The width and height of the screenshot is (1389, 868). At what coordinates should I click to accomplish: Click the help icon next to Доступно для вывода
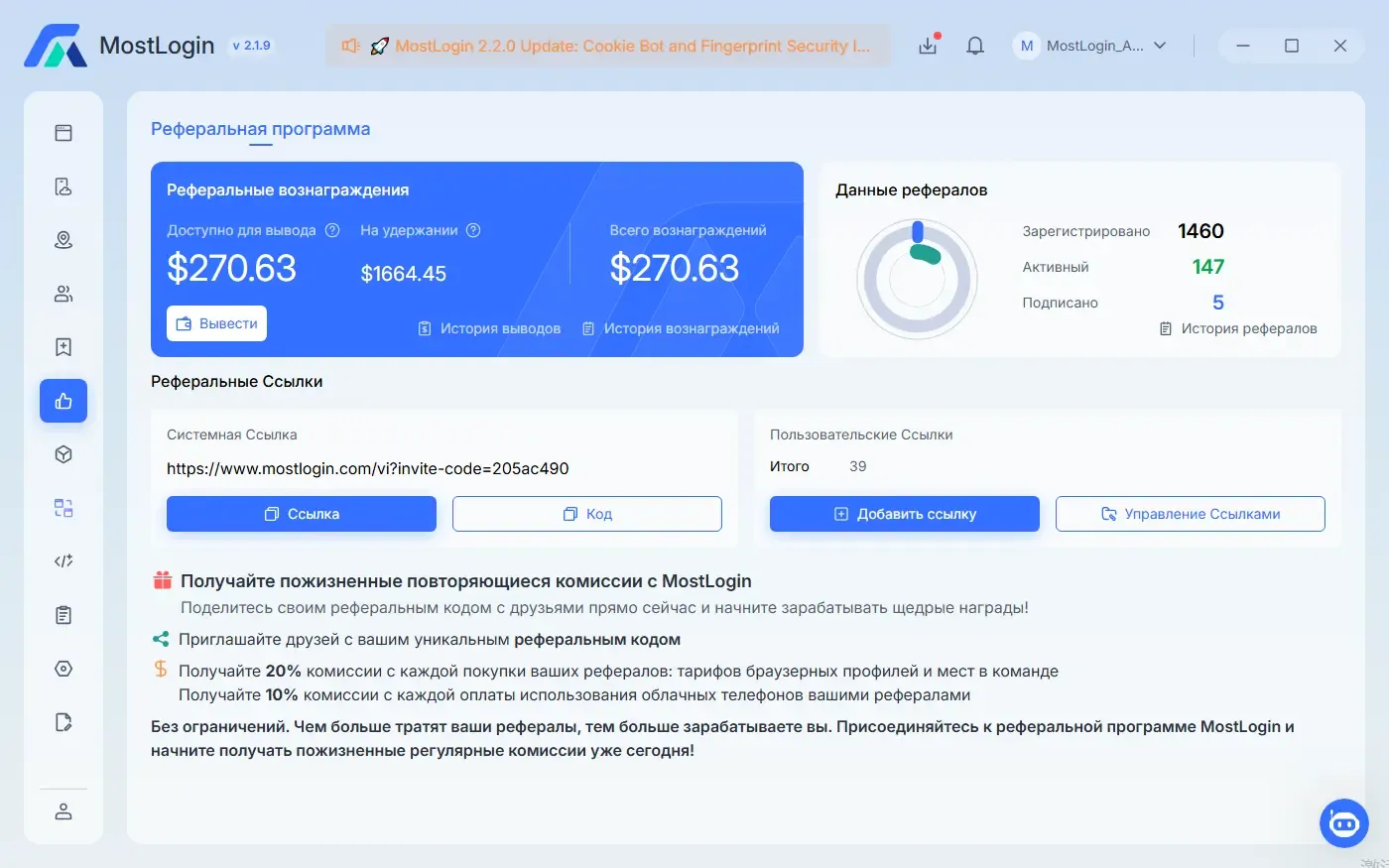[x=332, y=230]
